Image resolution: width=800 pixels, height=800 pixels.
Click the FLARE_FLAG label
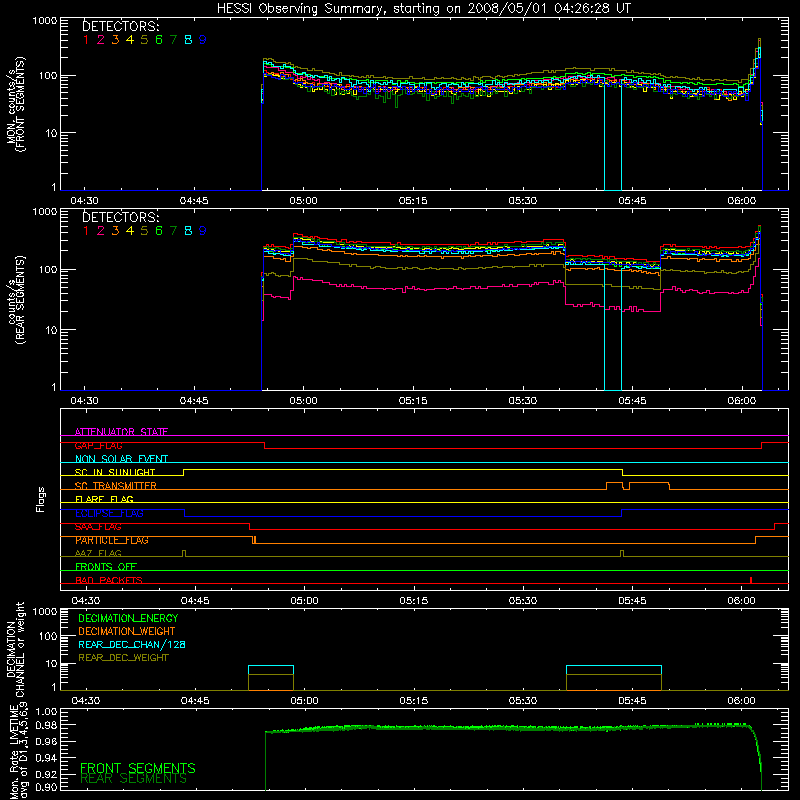pos(104,499)
